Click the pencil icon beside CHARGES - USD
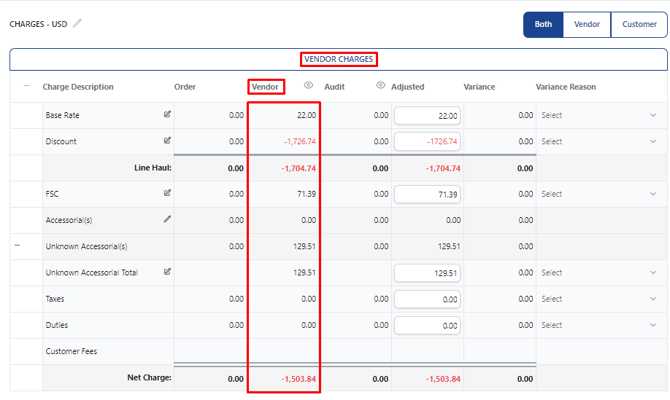The width and height of the screenshot is (670, 400). click(x=77, y=24)
